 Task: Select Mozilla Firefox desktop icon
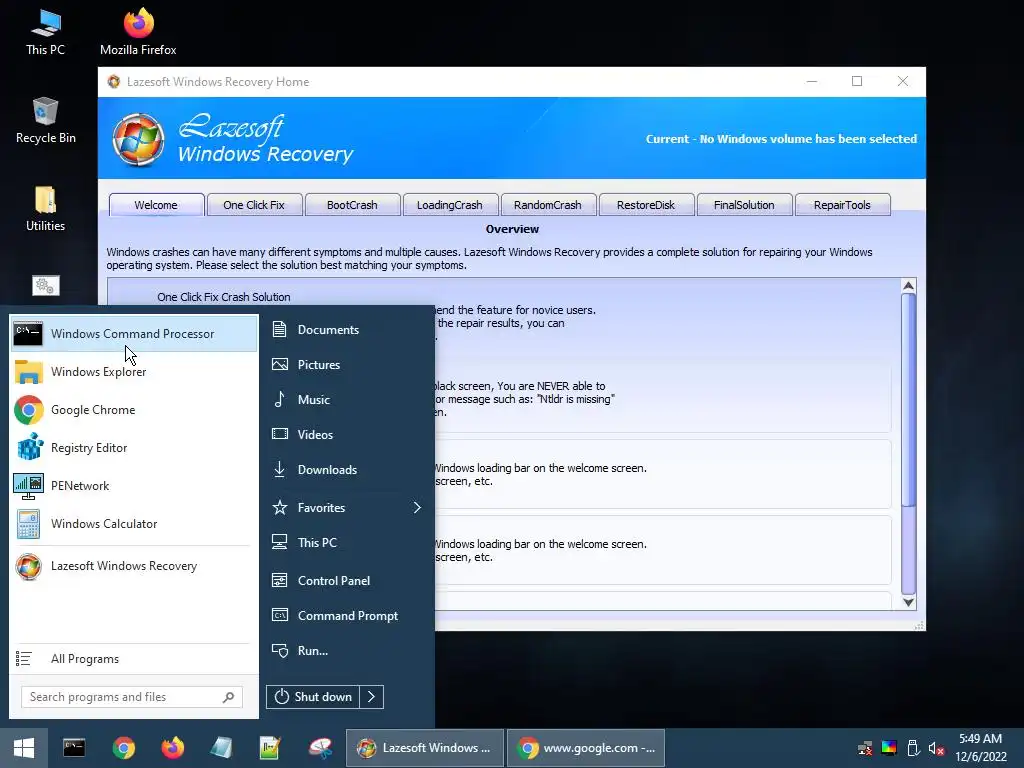click(x=138, y=33)
